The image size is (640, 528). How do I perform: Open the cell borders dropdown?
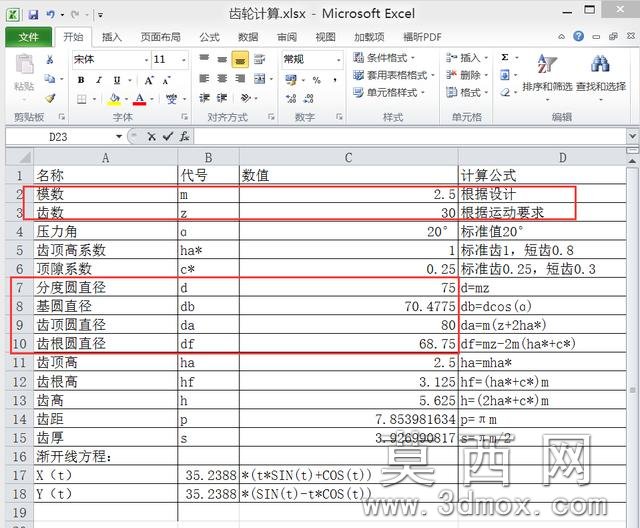click(94, 99)
